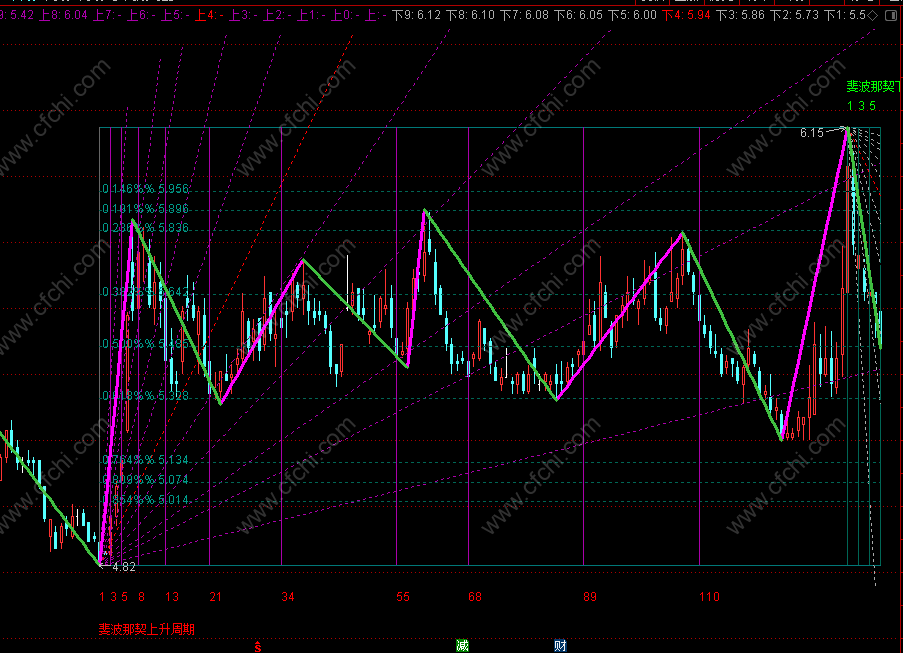
Task: Click the small square icon at top-right
Action: pos(889,16)
